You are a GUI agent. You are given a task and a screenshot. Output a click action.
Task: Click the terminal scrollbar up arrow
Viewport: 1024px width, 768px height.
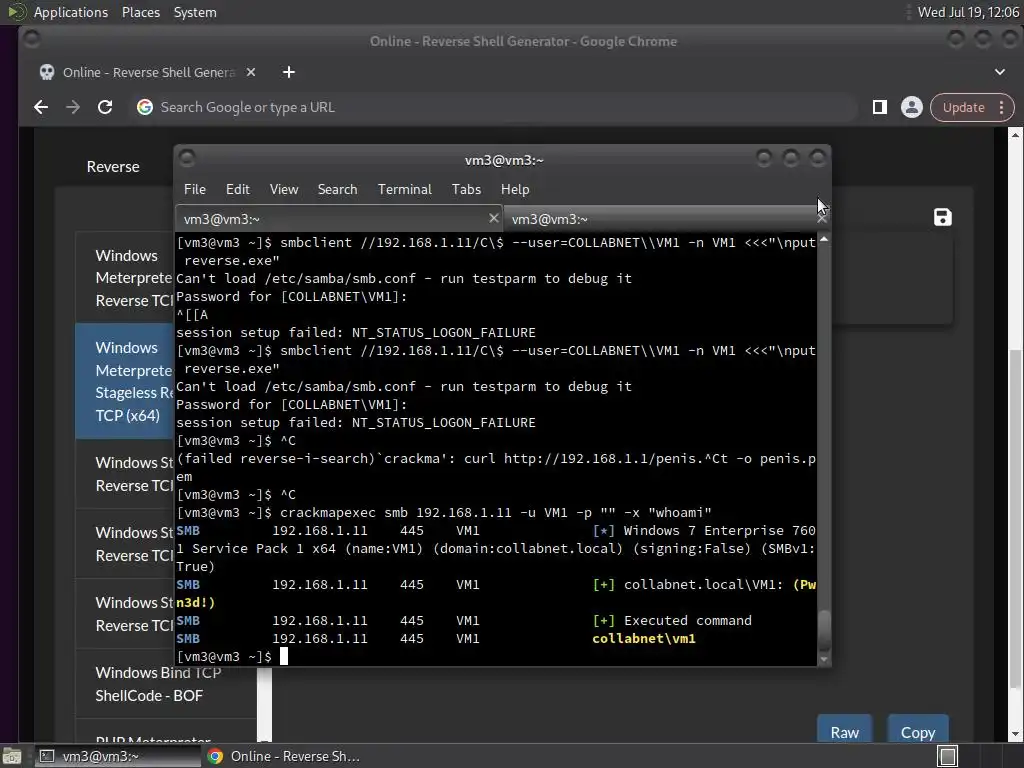point(824,240)
